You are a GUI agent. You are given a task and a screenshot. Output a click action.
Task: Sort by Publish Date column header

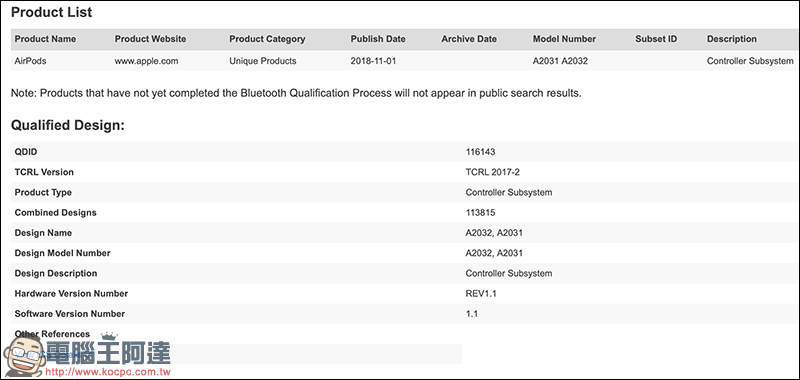click(x=378, y=39)
